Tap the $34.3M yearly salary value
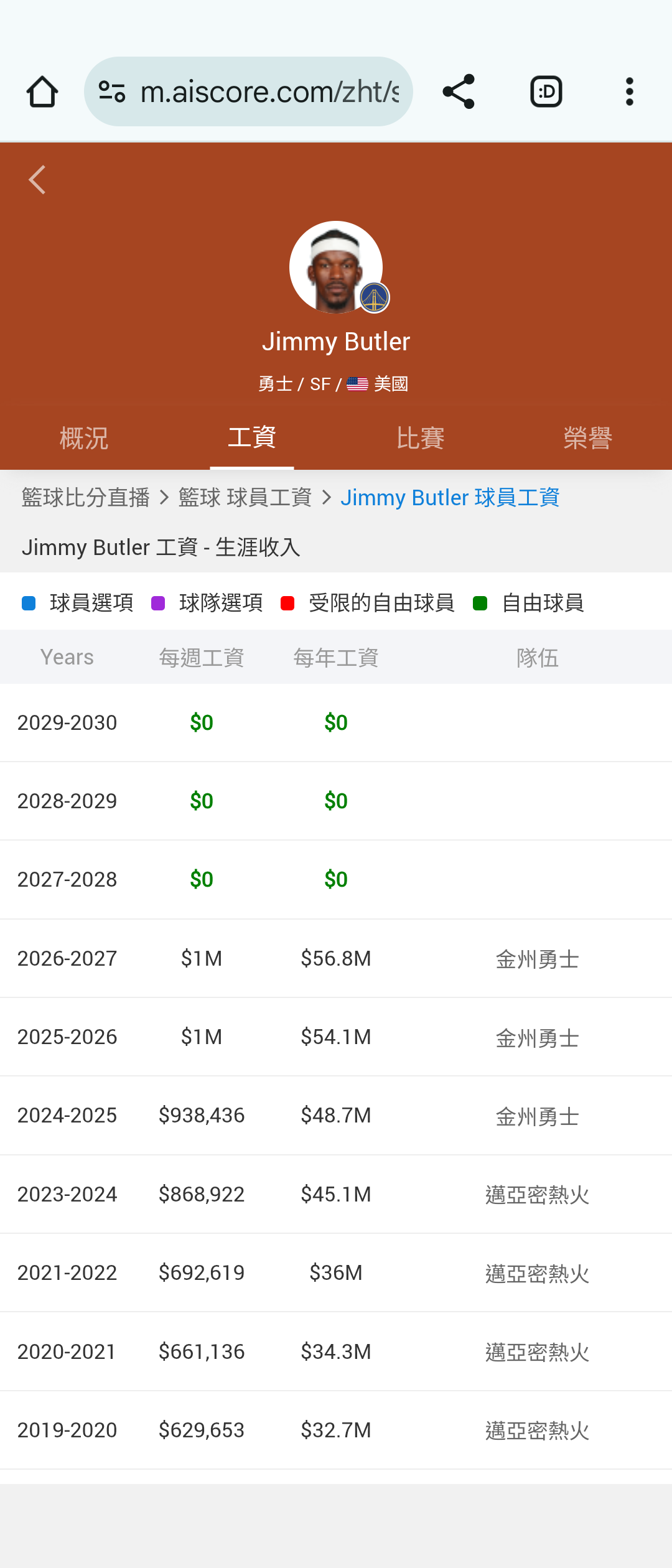 tap(336, 1351)
